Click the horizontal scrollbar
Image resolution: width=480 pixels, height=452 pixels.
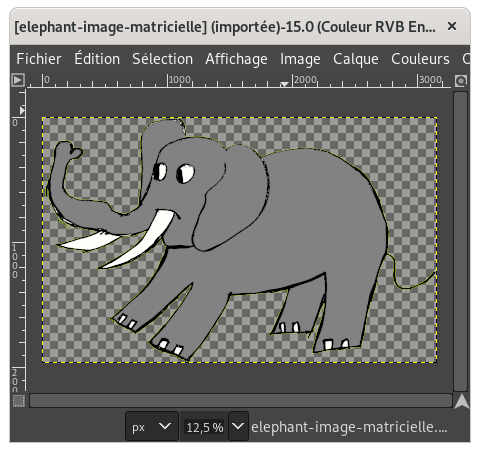(x=241, y=401)
